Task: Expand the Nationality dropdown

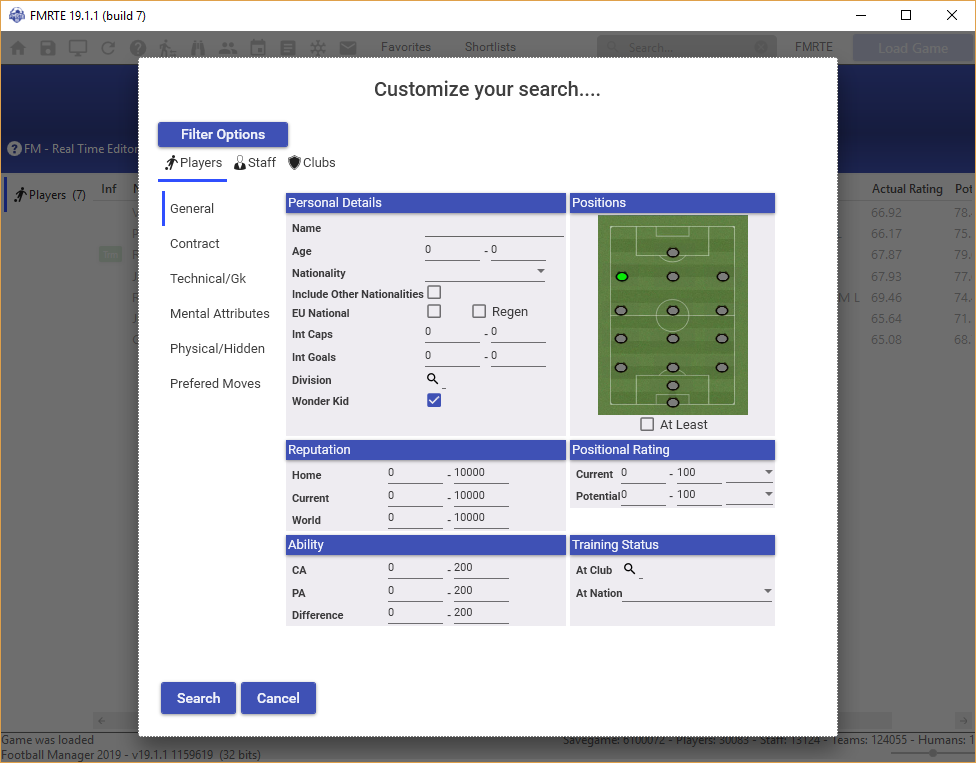Action: click(541, 271)
